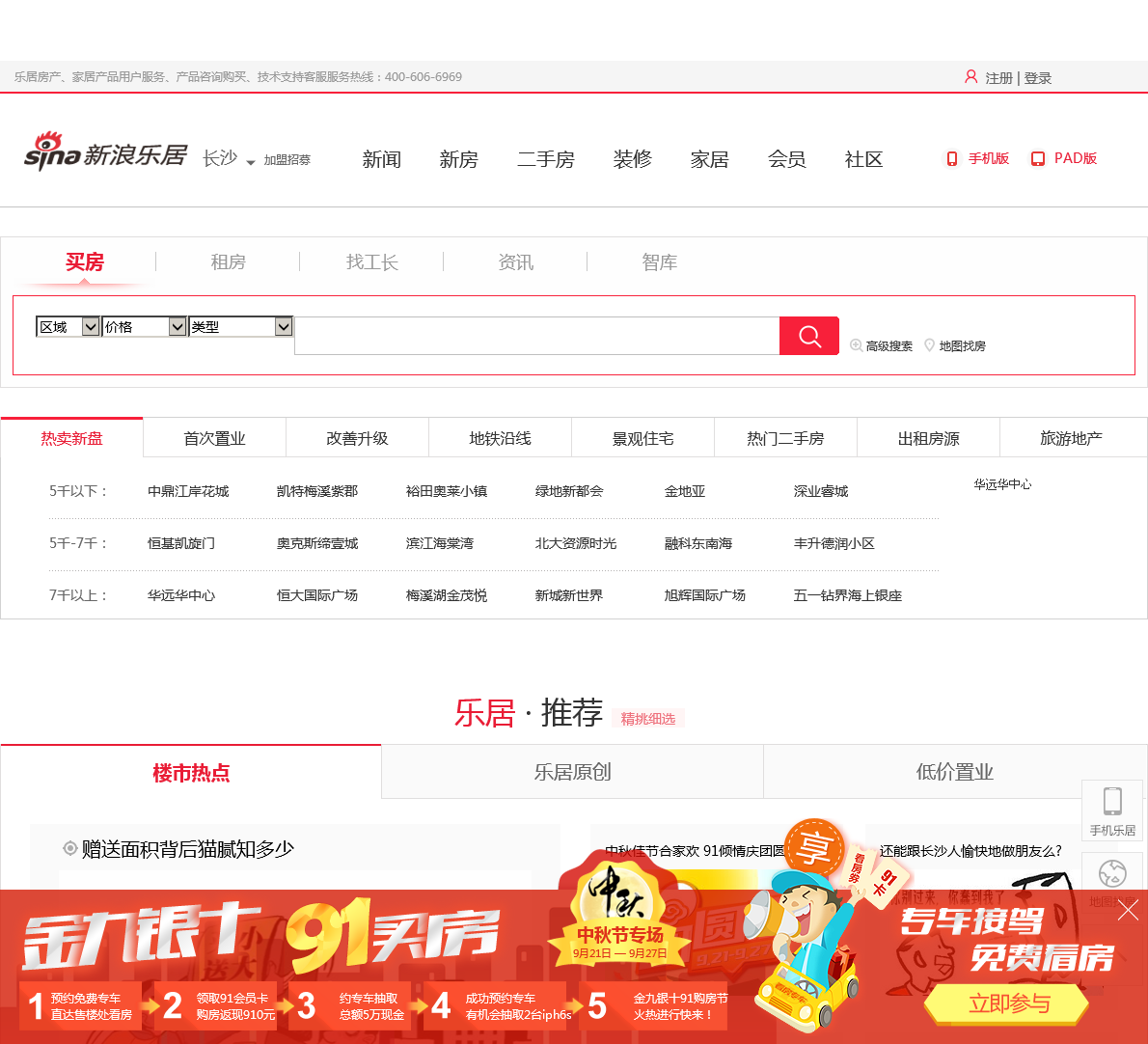This screenshot has height=1044, width=1148.
Task: Open the 价格 dropdown
Action: [145, 326]
